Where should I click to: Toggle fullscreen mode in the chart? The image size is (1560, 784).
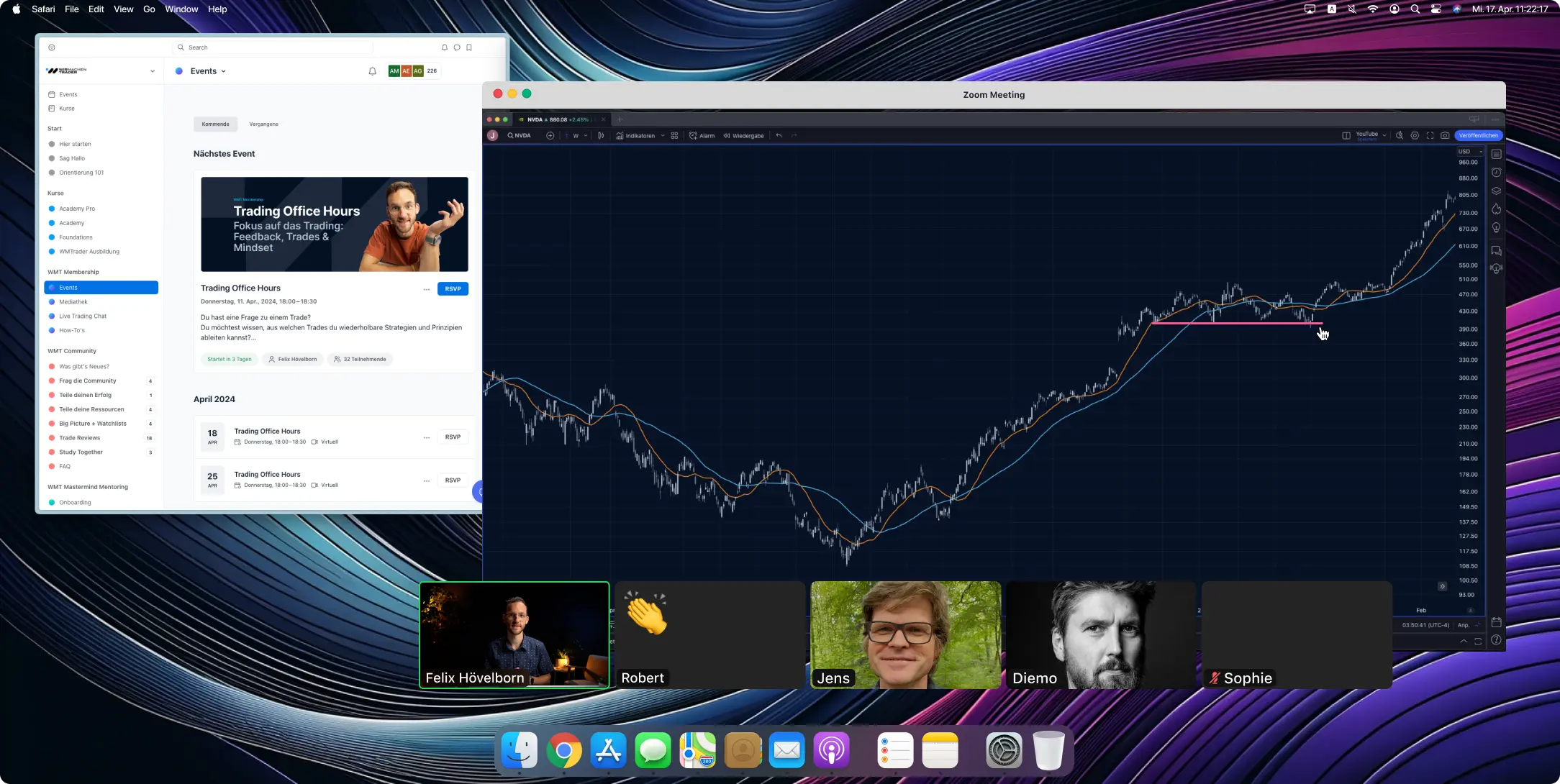click(1430, 135)
